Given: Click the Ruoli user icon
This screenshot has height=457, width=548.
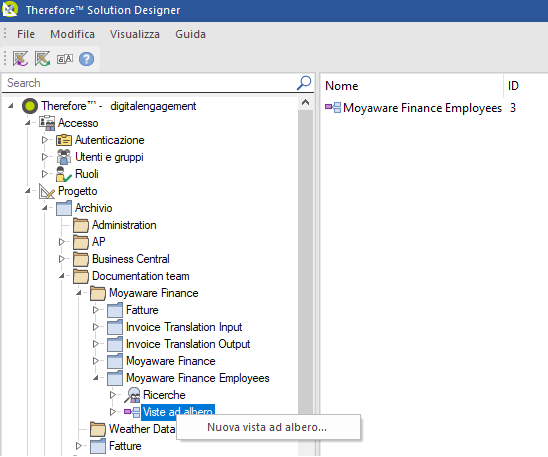Looking at the screenshot, I should point(63,174).
